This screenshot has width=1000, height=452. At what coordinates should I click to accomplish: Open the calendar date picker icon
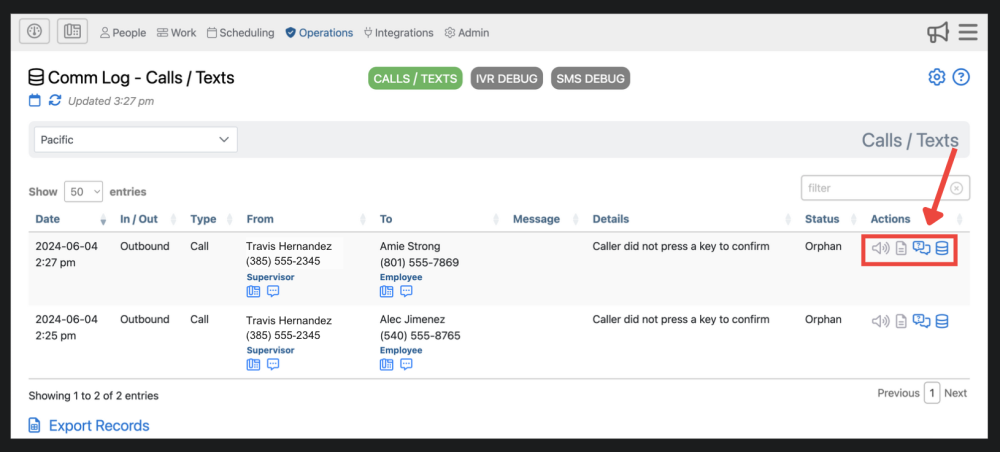[x=35, y=100]
